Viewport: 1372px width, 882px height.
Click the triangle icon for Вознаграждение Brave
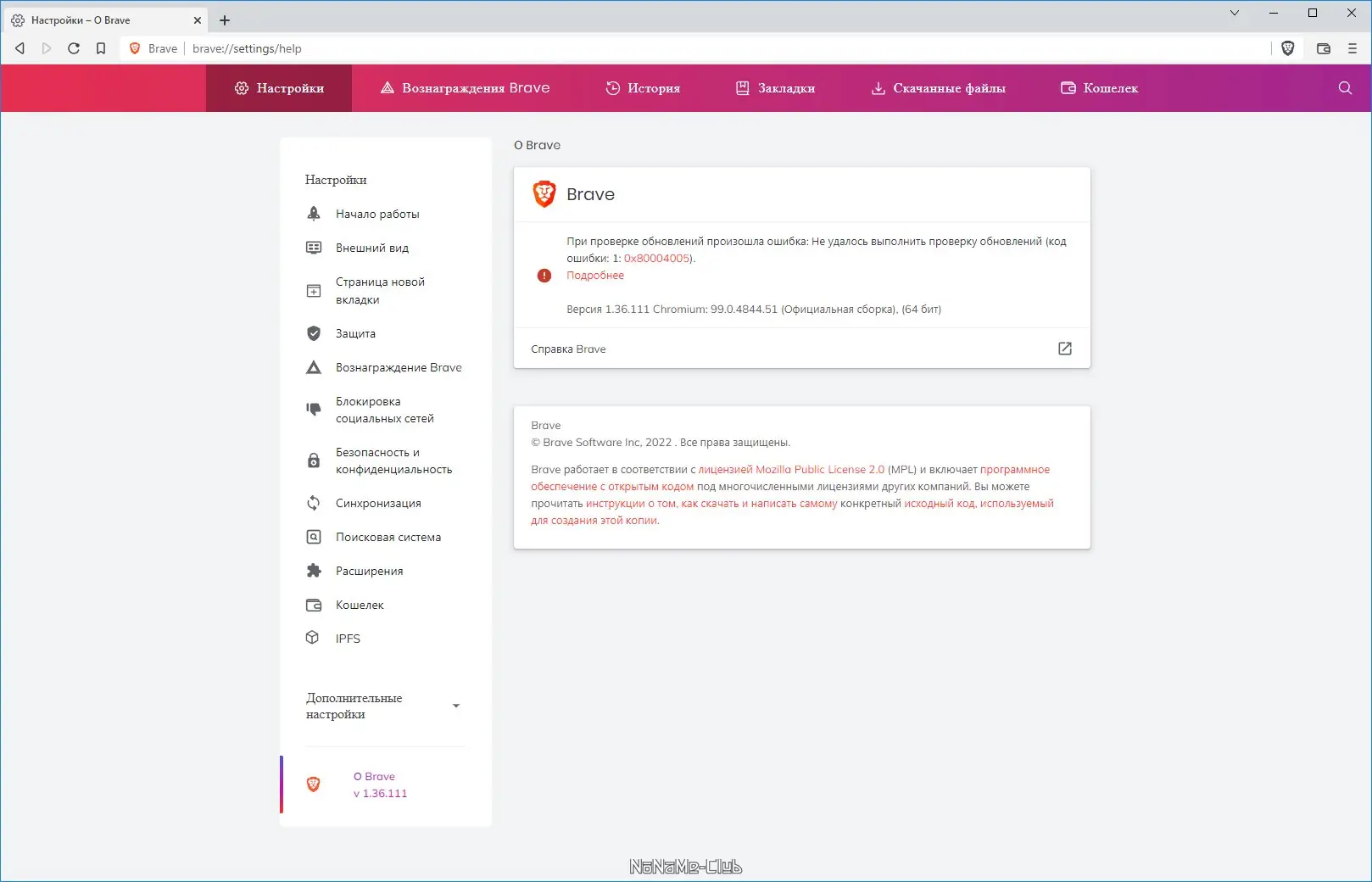point(314,367)
